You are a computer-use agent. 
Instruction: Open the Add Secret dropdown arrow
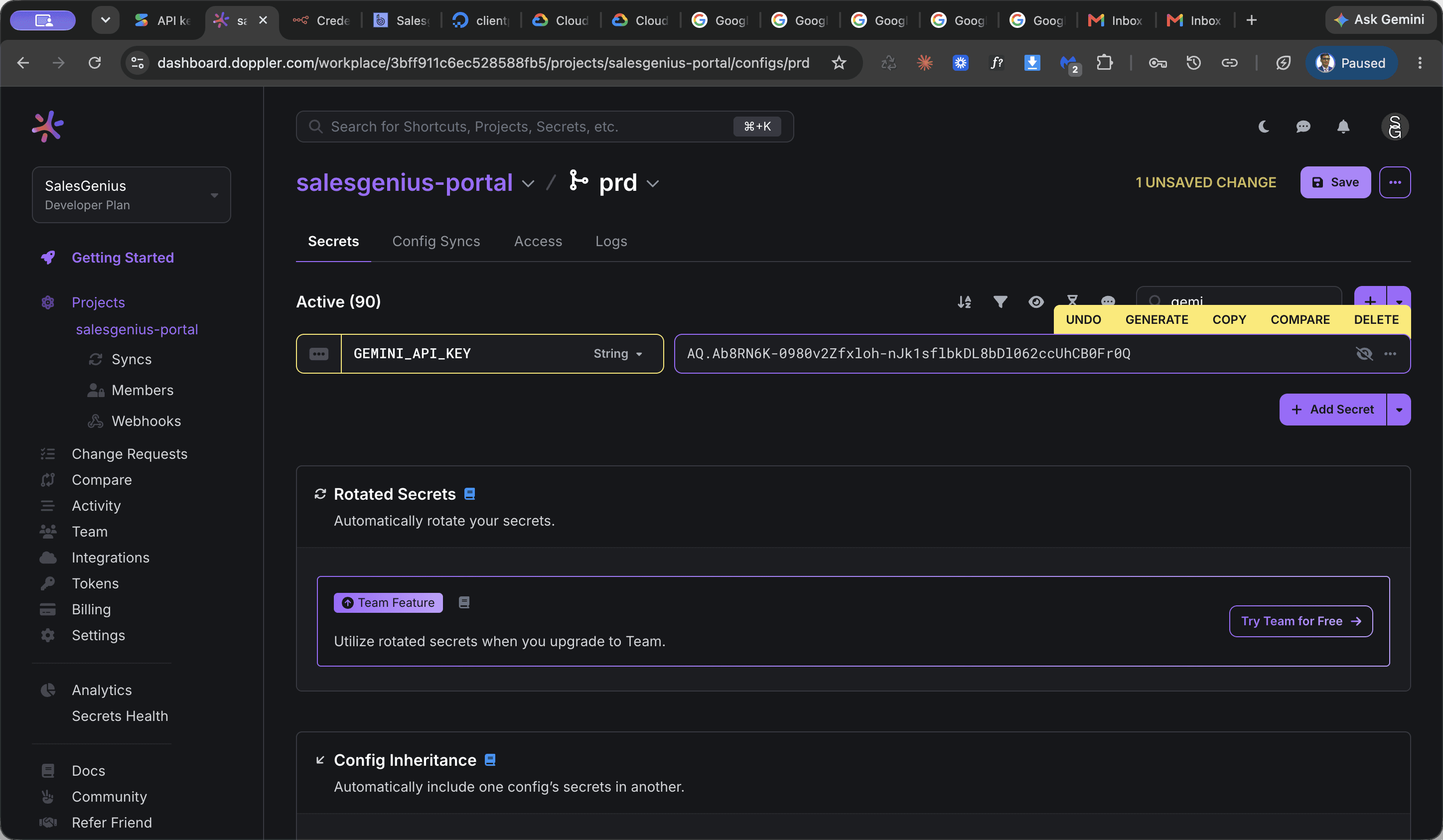point(1399,410)
